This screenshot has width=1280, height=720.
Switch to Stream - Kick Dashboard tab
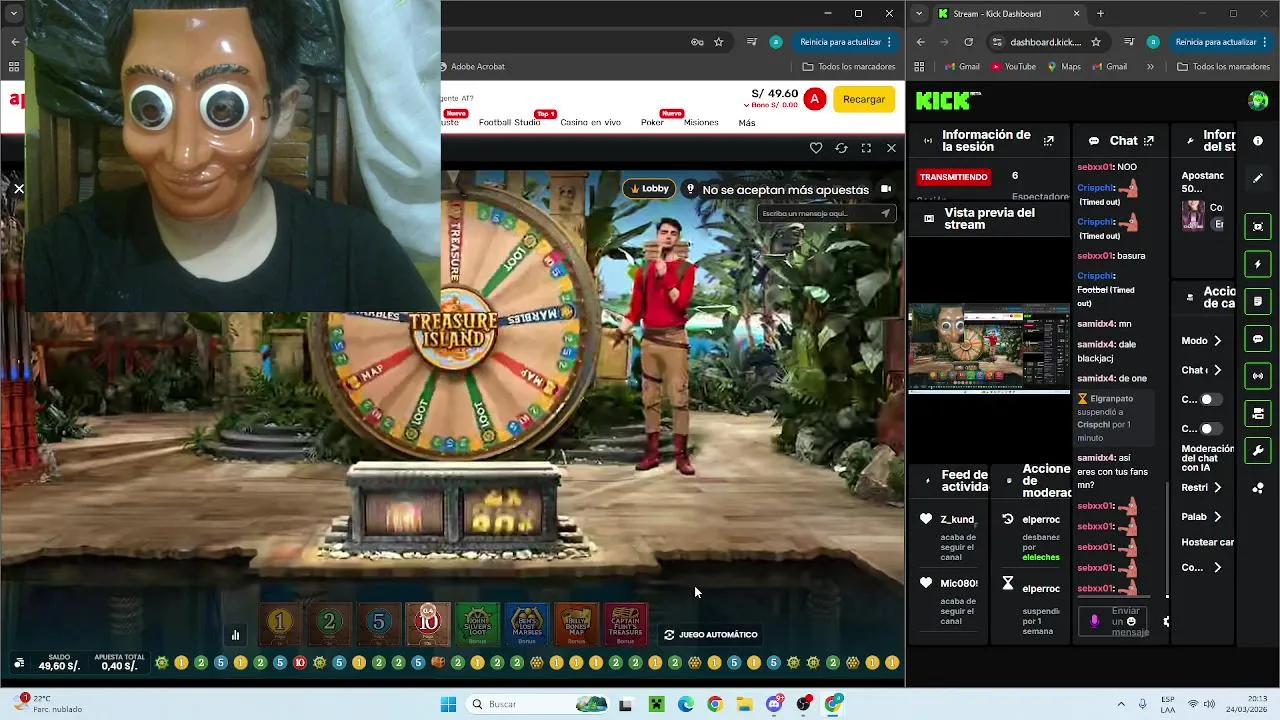coord(1009,14)
